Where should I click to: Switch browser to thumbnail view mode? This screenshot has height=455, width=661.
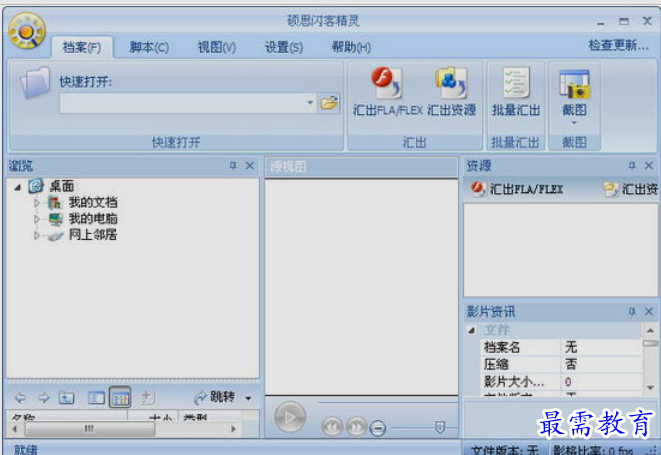click(x=120, y=397)
